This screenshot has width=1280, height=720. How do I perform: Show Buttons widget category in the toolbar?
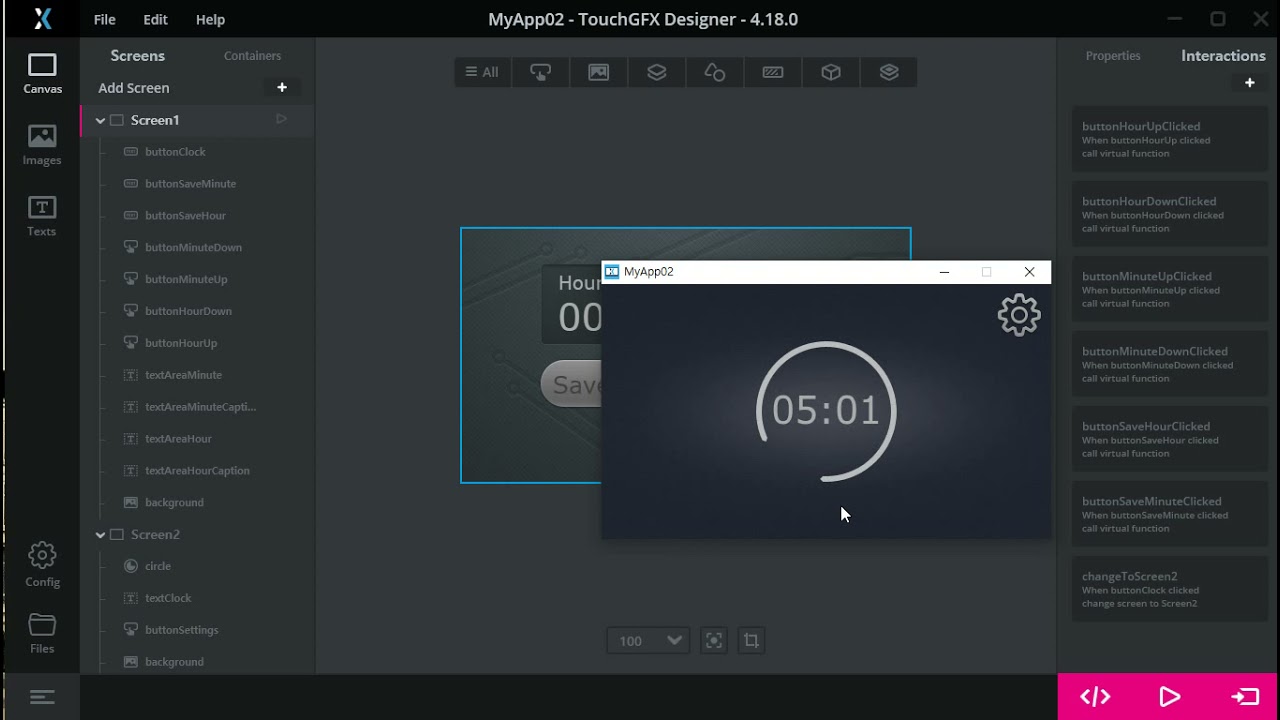point(540,72)
